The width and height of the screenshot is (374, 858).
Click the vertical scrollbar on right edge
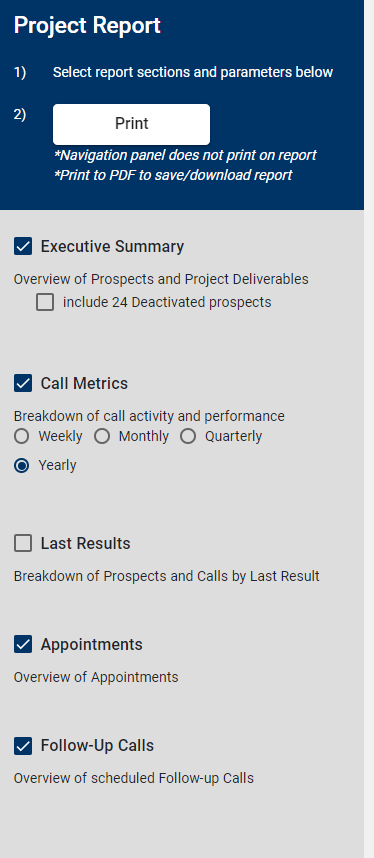tap(369, 429)
